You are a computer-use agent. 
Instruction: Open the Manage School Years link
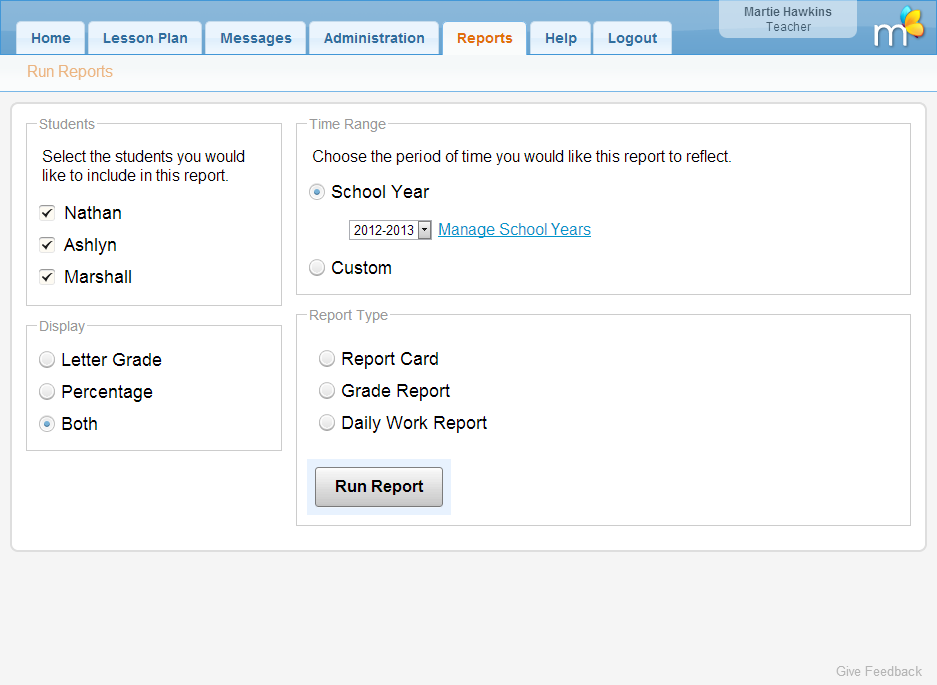pyautogui.click(x=514, y=230)
